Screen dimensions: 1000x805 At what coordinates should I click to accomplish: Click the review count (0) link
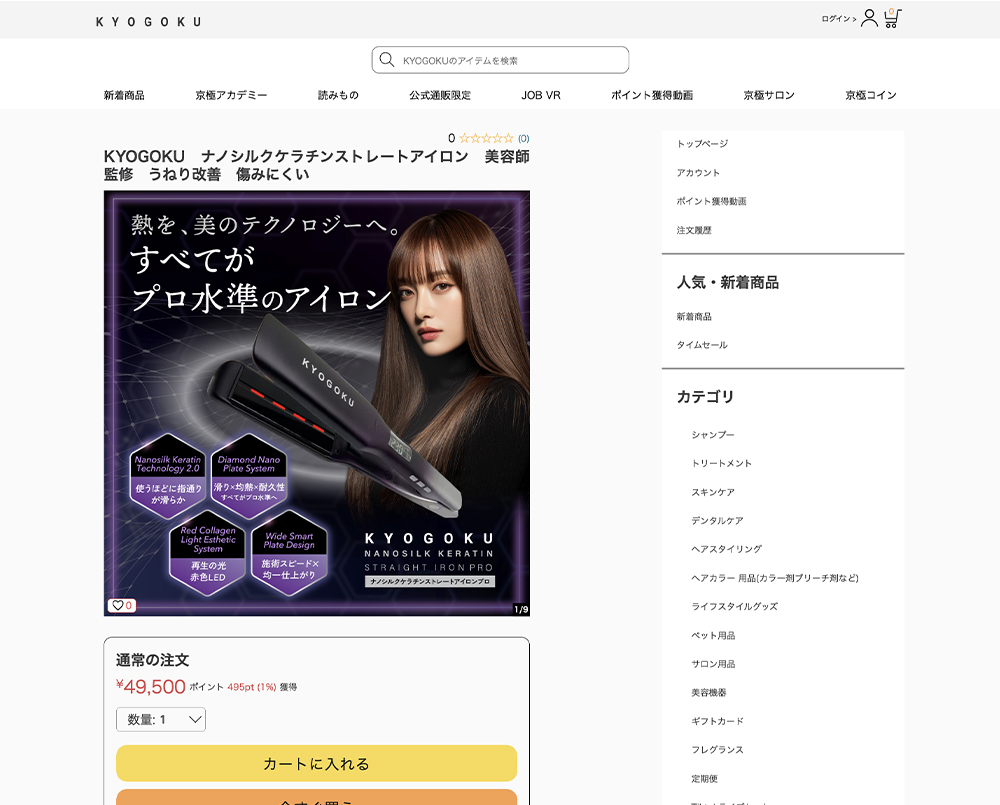point(524,138)
